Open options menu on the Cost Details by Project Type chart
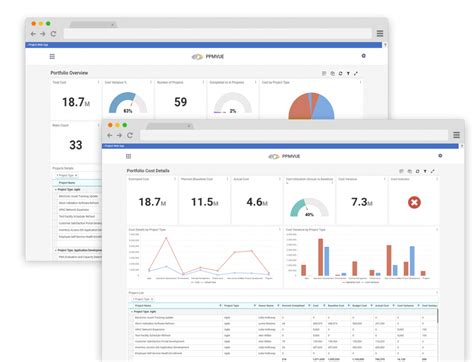Image resolution: width=474 pixels, height=362 pixels. pos(279,230)
